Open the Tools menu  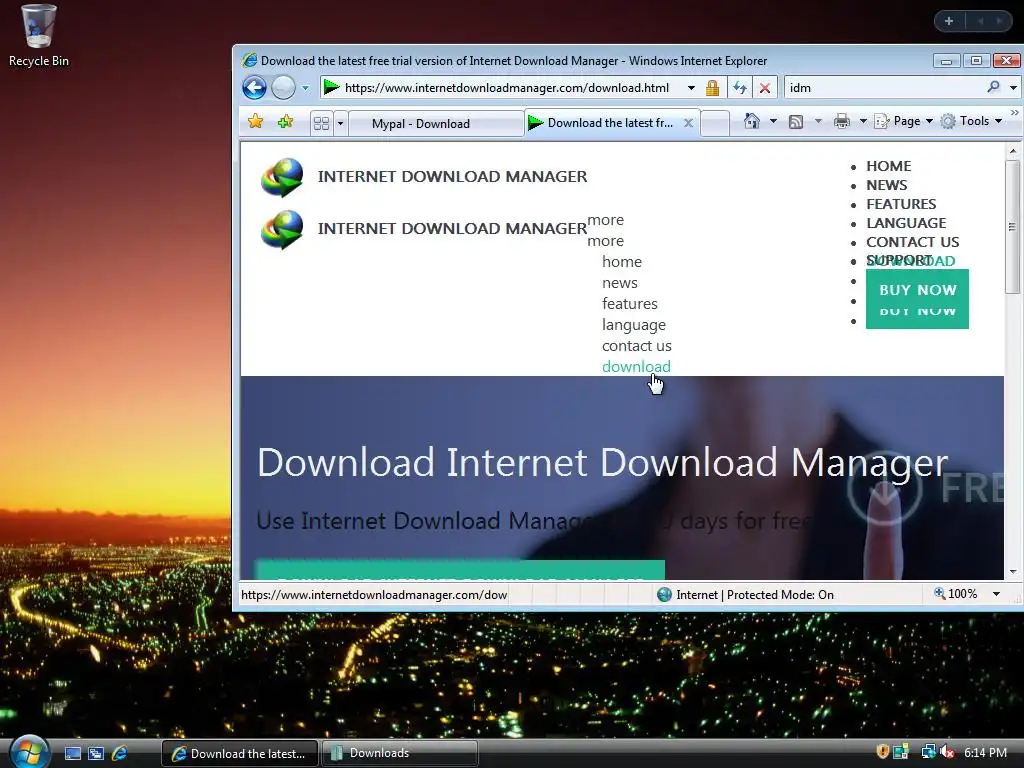(972, 121)
